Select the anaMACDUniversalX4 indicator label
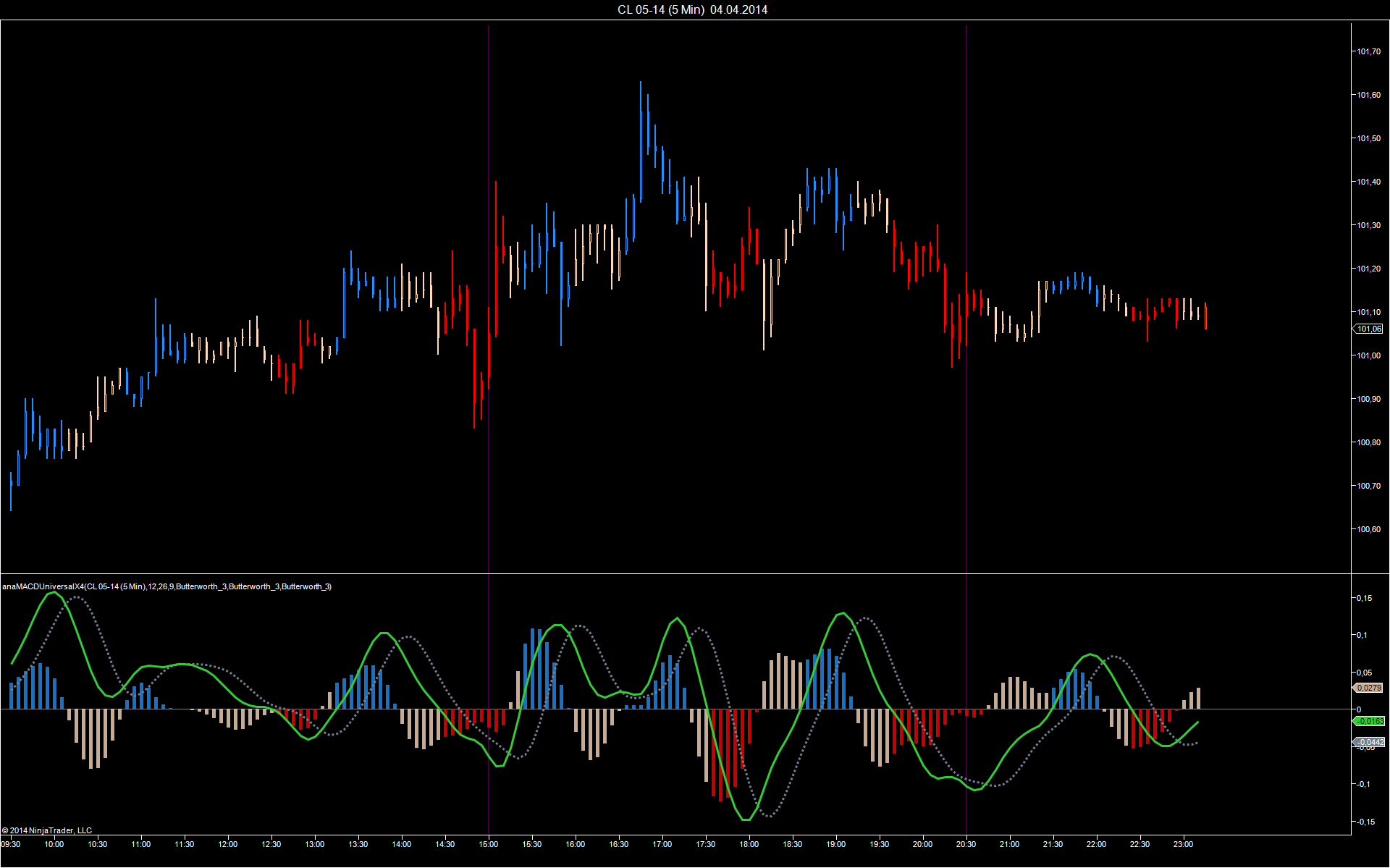 pyautogui.click(x=167, y=586)
